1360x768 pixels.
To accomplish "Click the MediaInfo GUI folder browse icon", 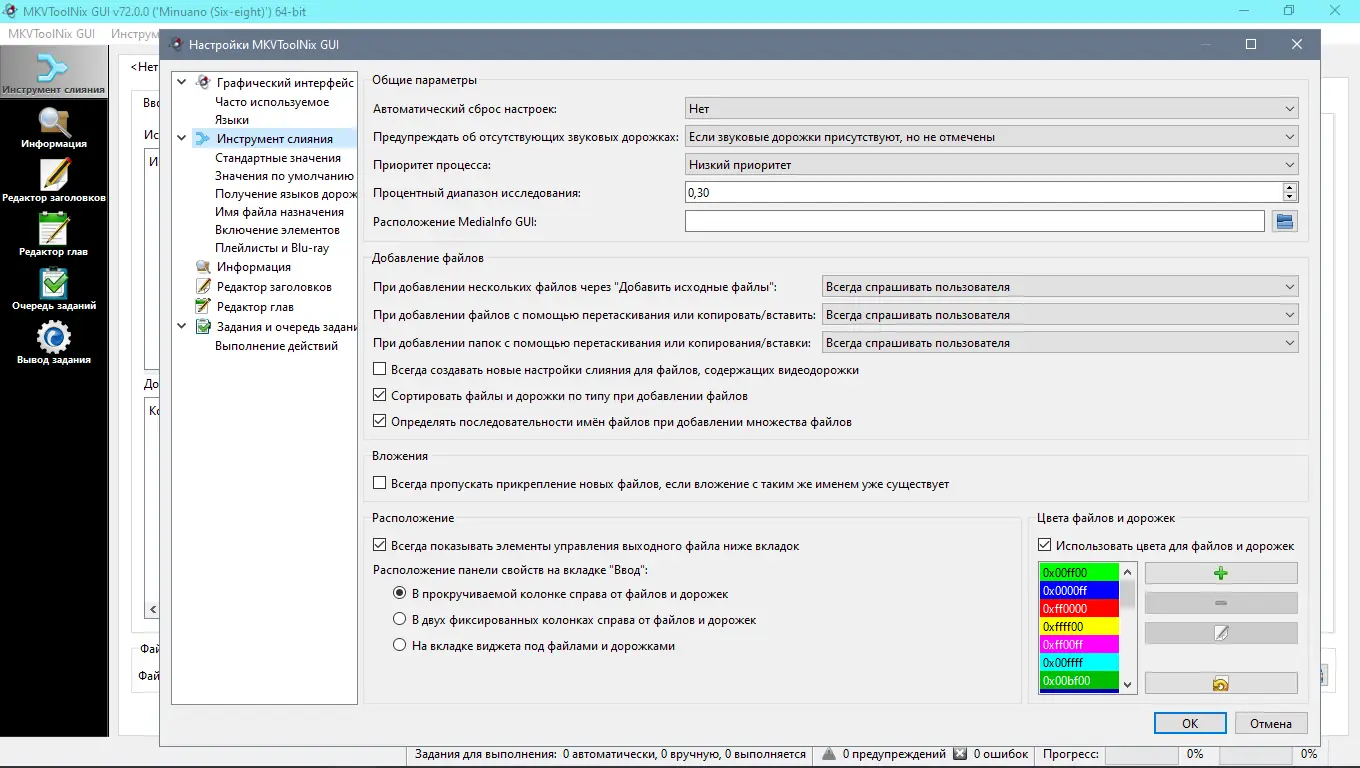I will coord(1285,221).
